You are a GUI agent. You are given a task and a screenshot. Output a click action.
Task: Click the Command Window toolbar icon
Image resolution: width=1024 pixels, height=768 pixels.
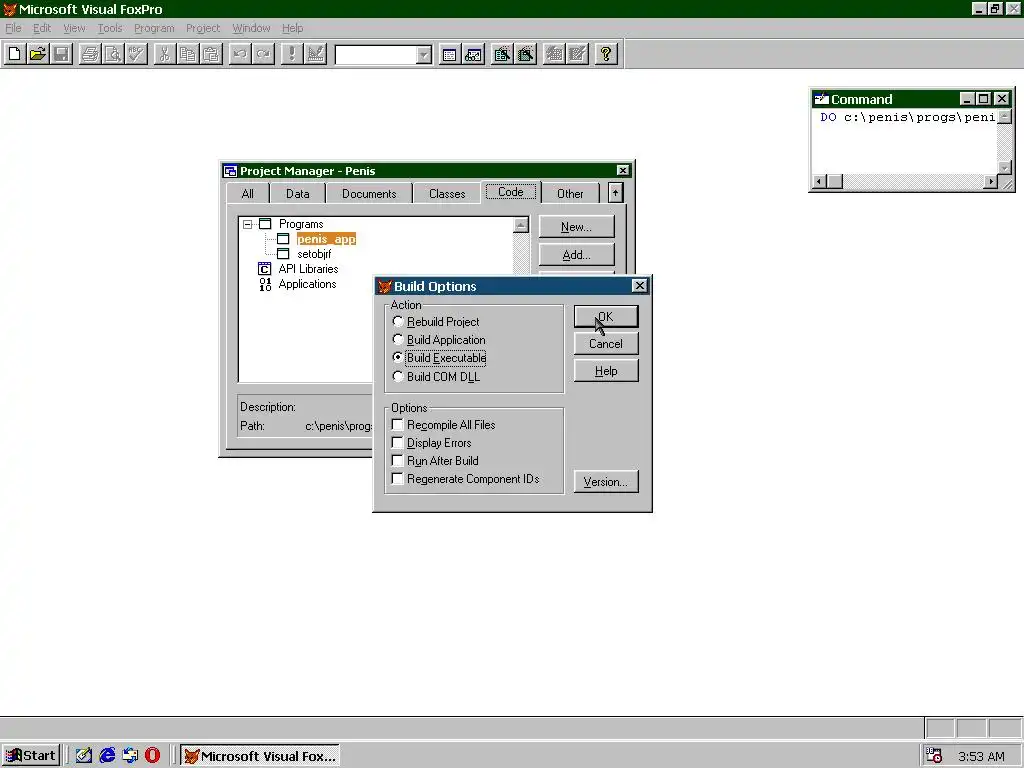click(x=449, y=54)
